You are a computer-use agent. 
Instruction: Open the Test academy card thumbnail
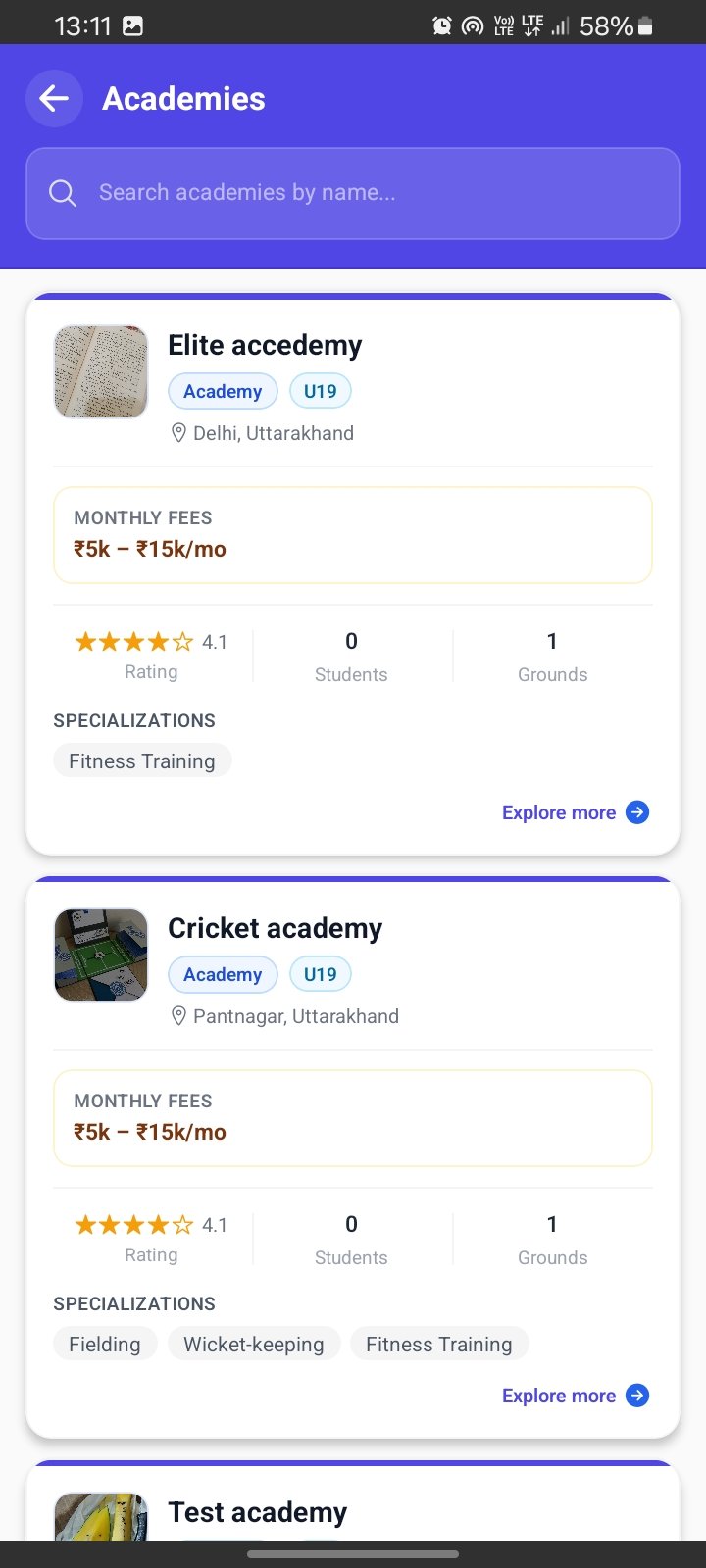tap(101, 1515)
